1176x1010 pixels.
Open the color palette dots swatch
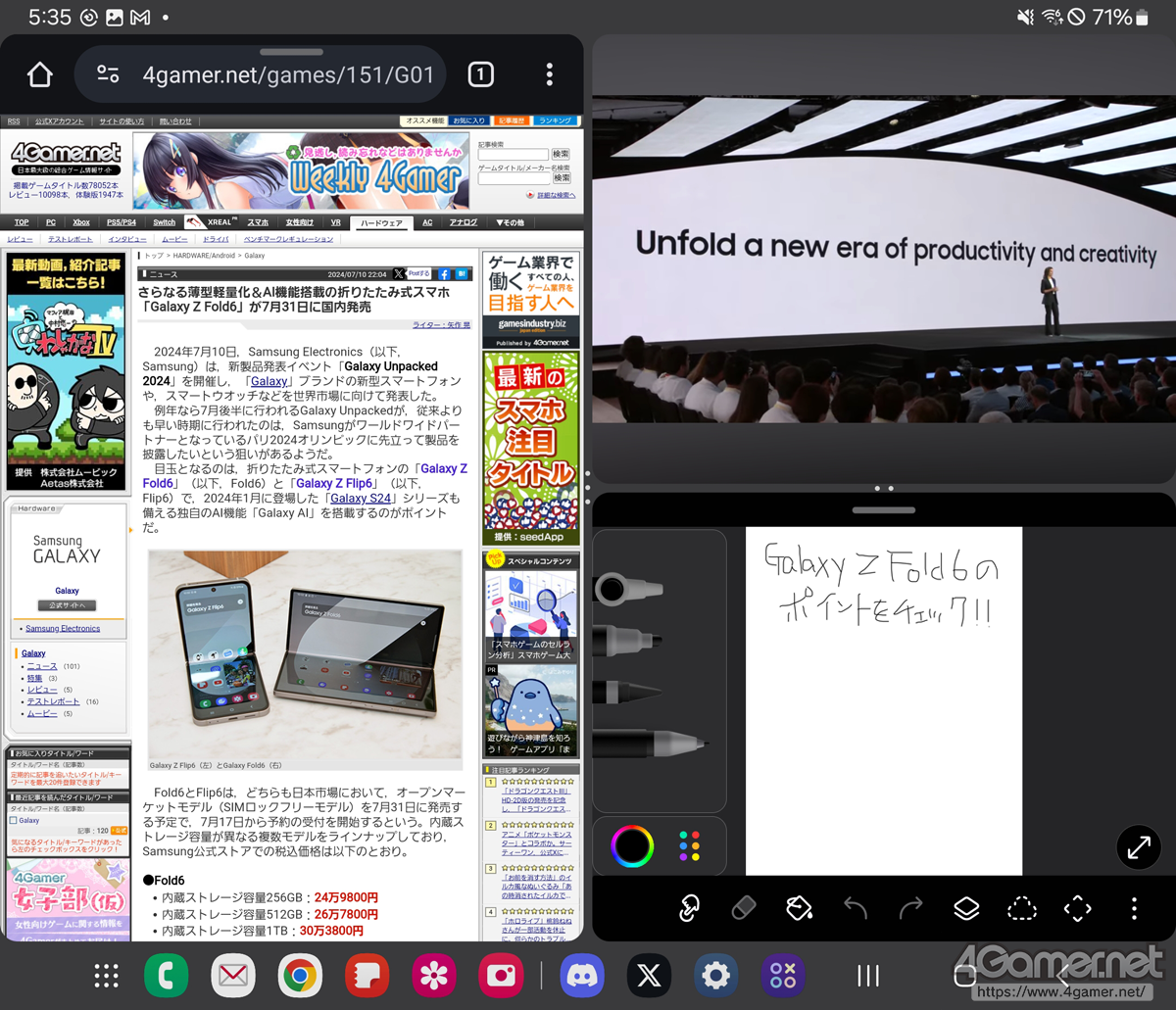pyautogui.click(x=690, y=845)
